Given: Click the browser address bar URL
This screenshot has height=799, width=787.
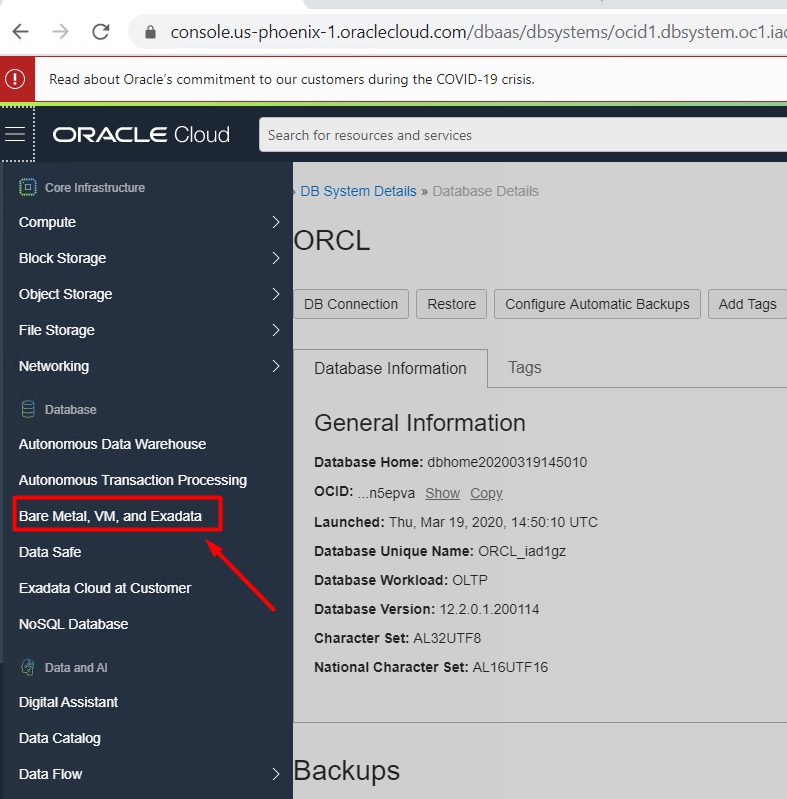Looking at the screenshot, I should 478,32.
